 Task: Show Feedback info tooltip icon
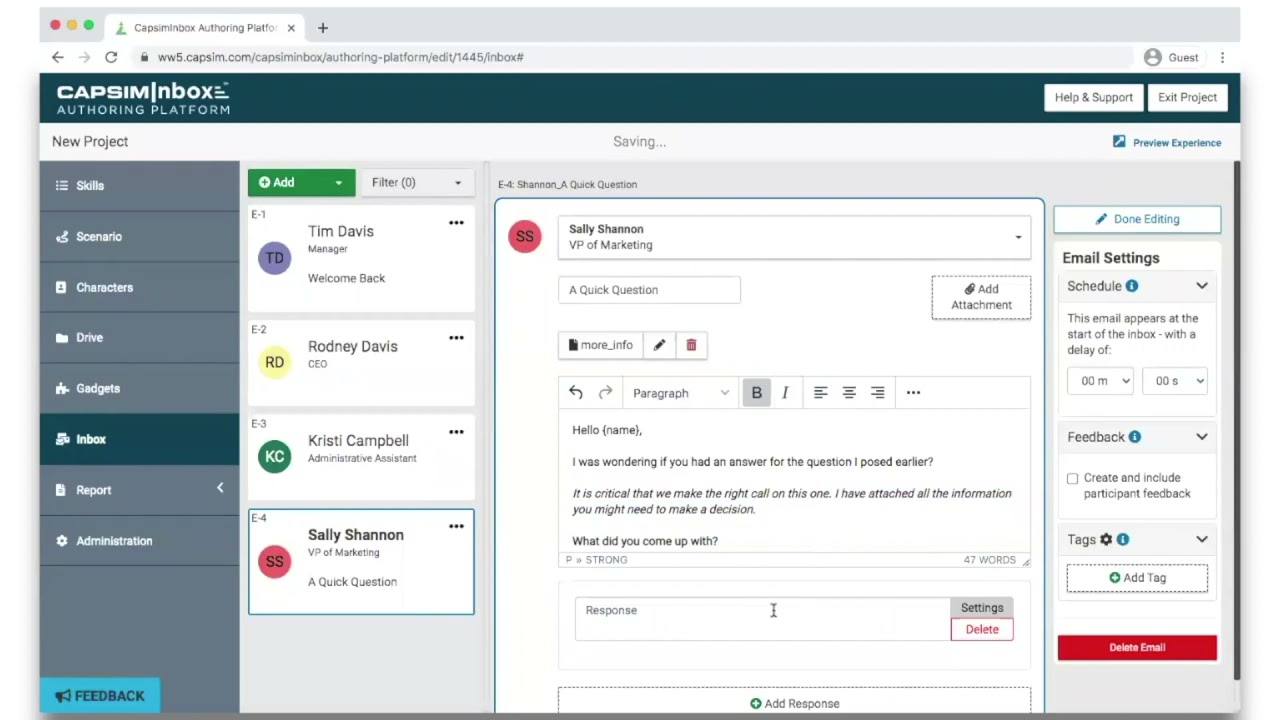click(1135, 437)
